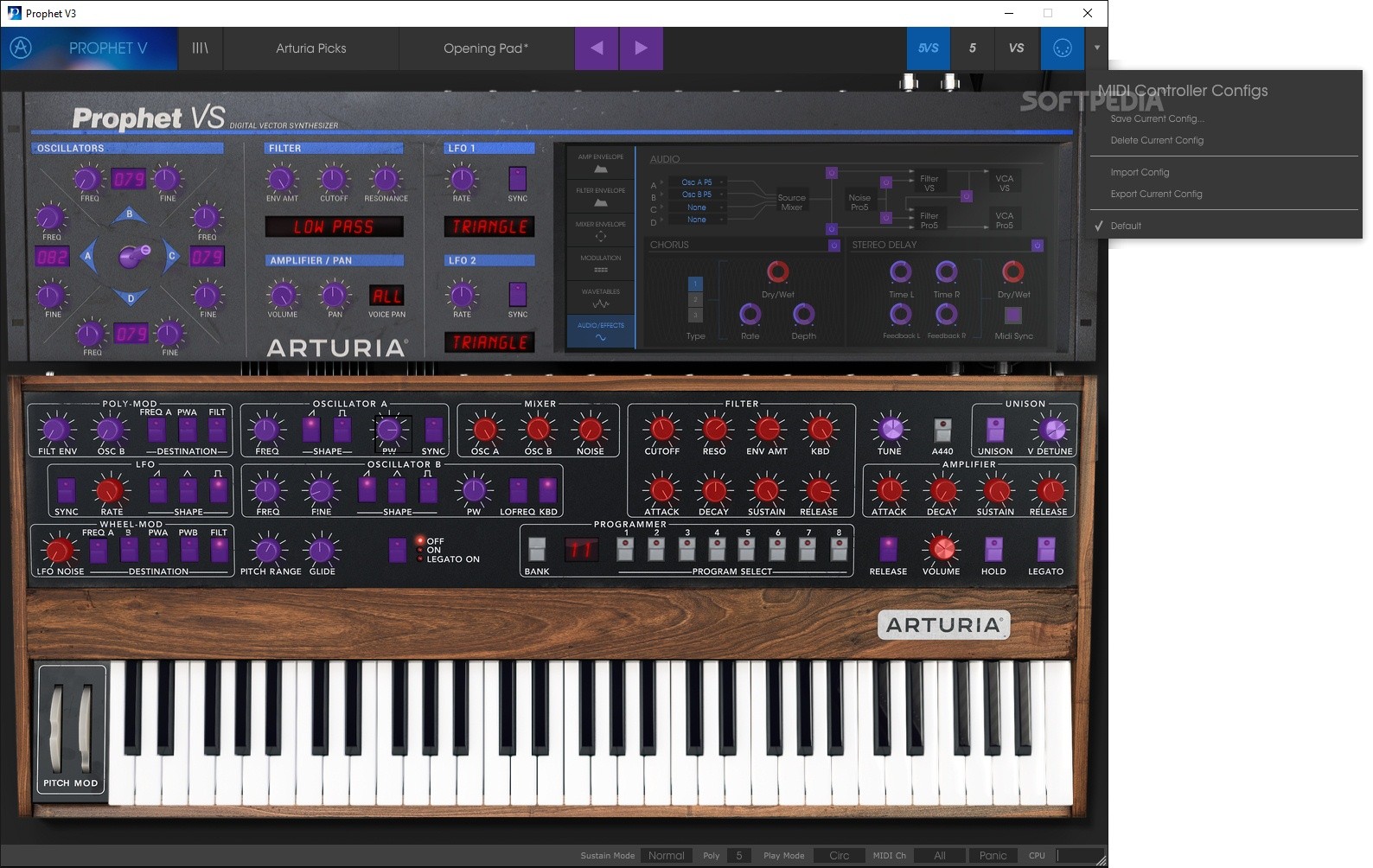
Task: Open source D None dropdown
Action: click(696, 220)
